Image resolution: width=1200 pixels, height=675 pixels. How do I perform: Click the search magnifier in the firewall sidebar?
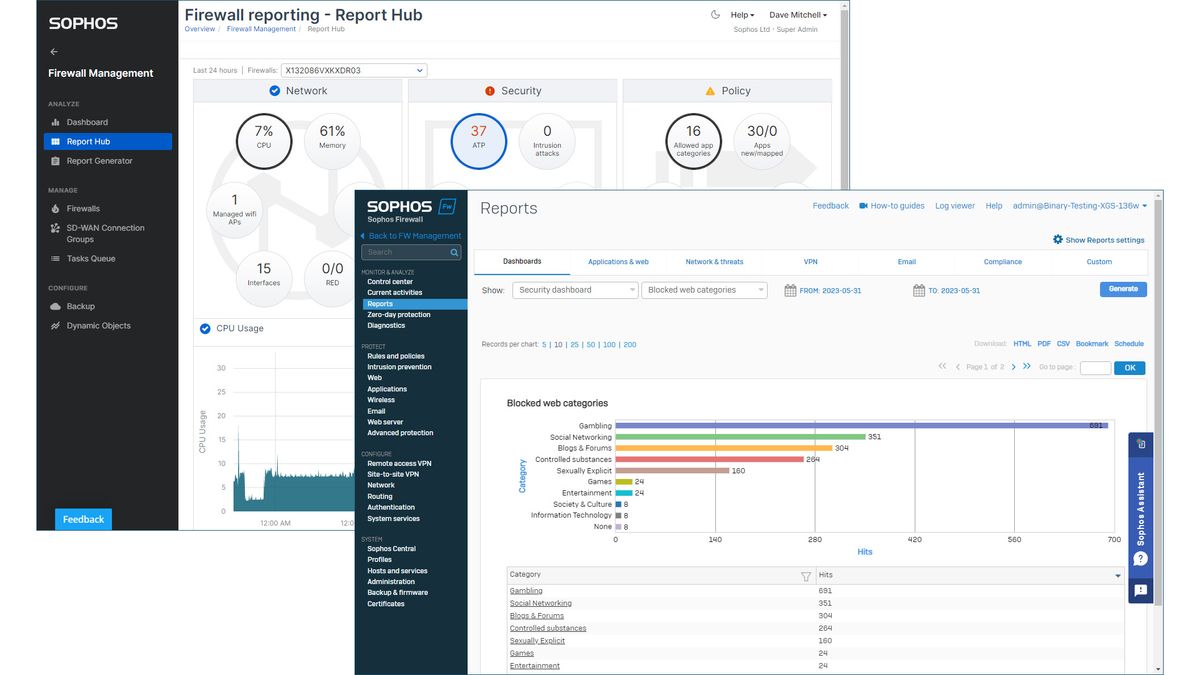[452, 251]
